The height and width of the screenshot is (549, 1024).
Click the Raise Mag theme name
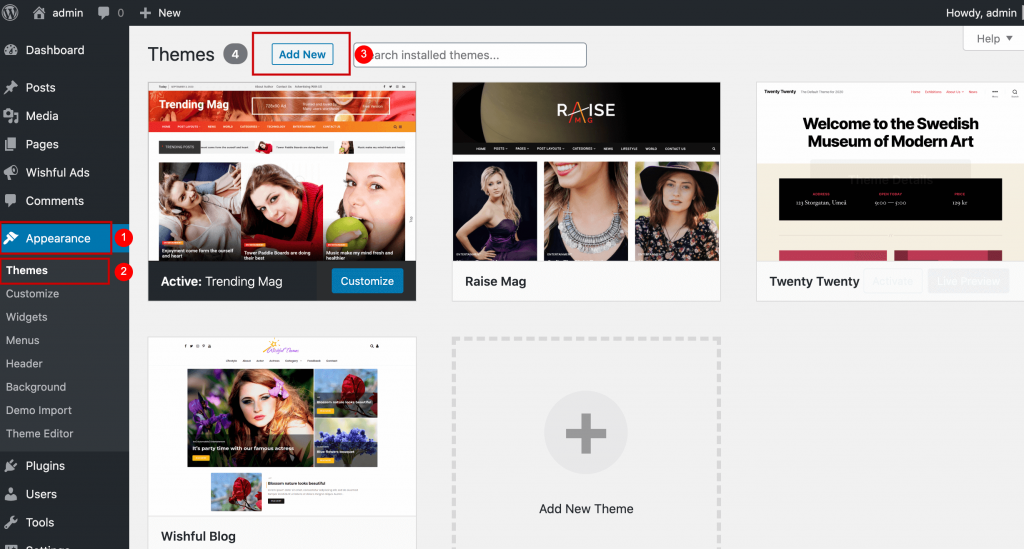coord(496,281)
